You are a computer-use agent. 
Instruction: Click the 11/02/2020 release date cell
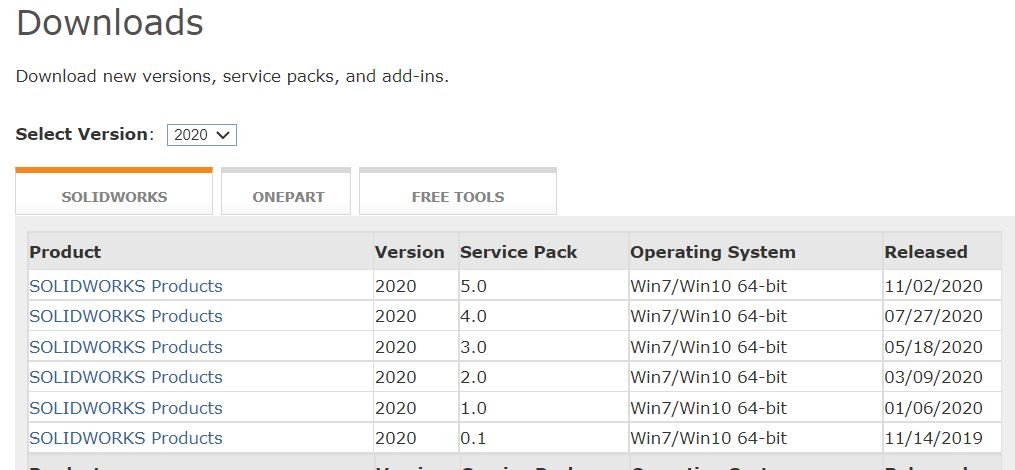pyautogui.click(x=933, y=286)
